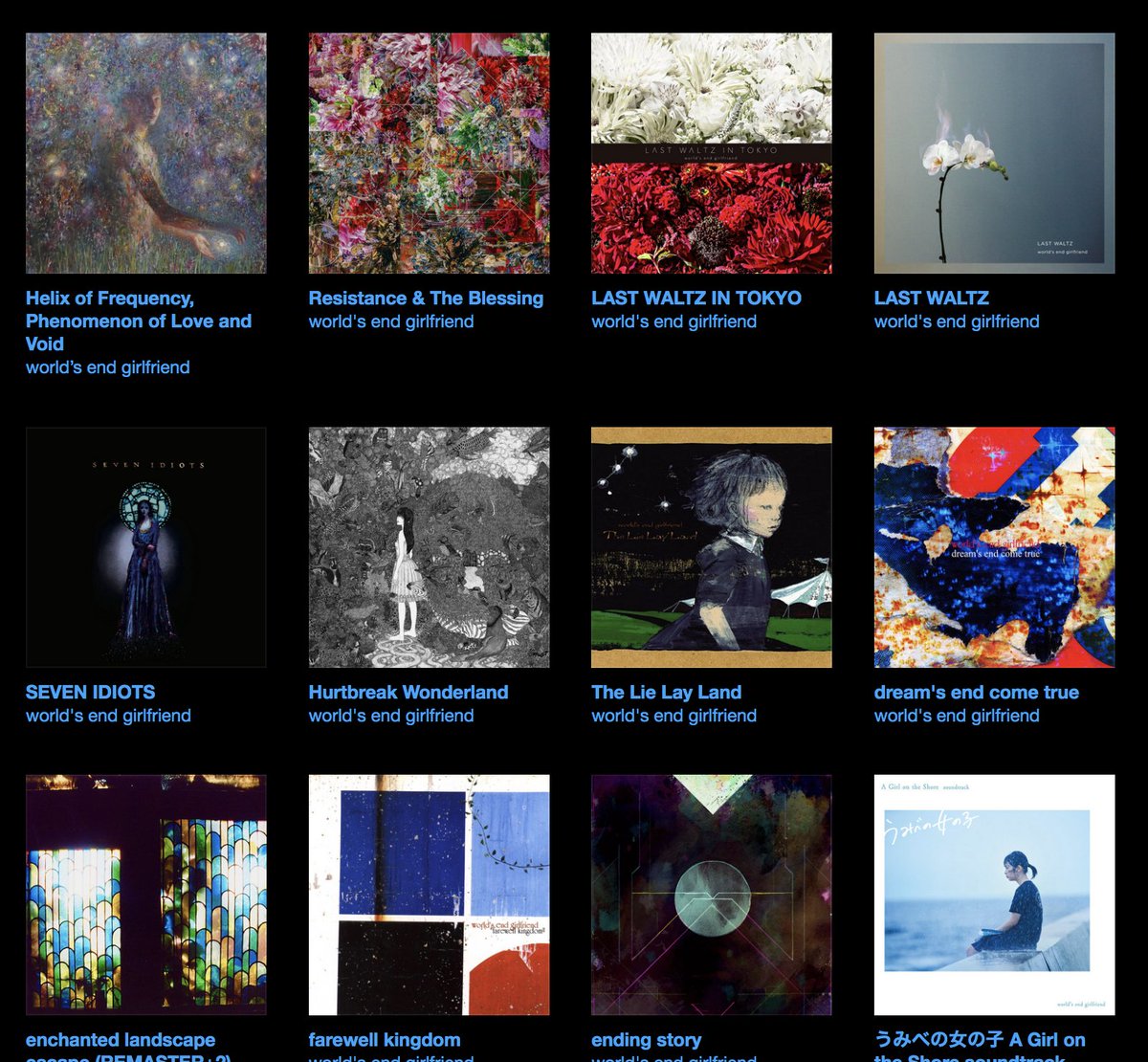The width and height of the screenshot is (1148, 1062).
Task: Open enchanted landscape stained glass cover
Action: click(x=145, y=895)
